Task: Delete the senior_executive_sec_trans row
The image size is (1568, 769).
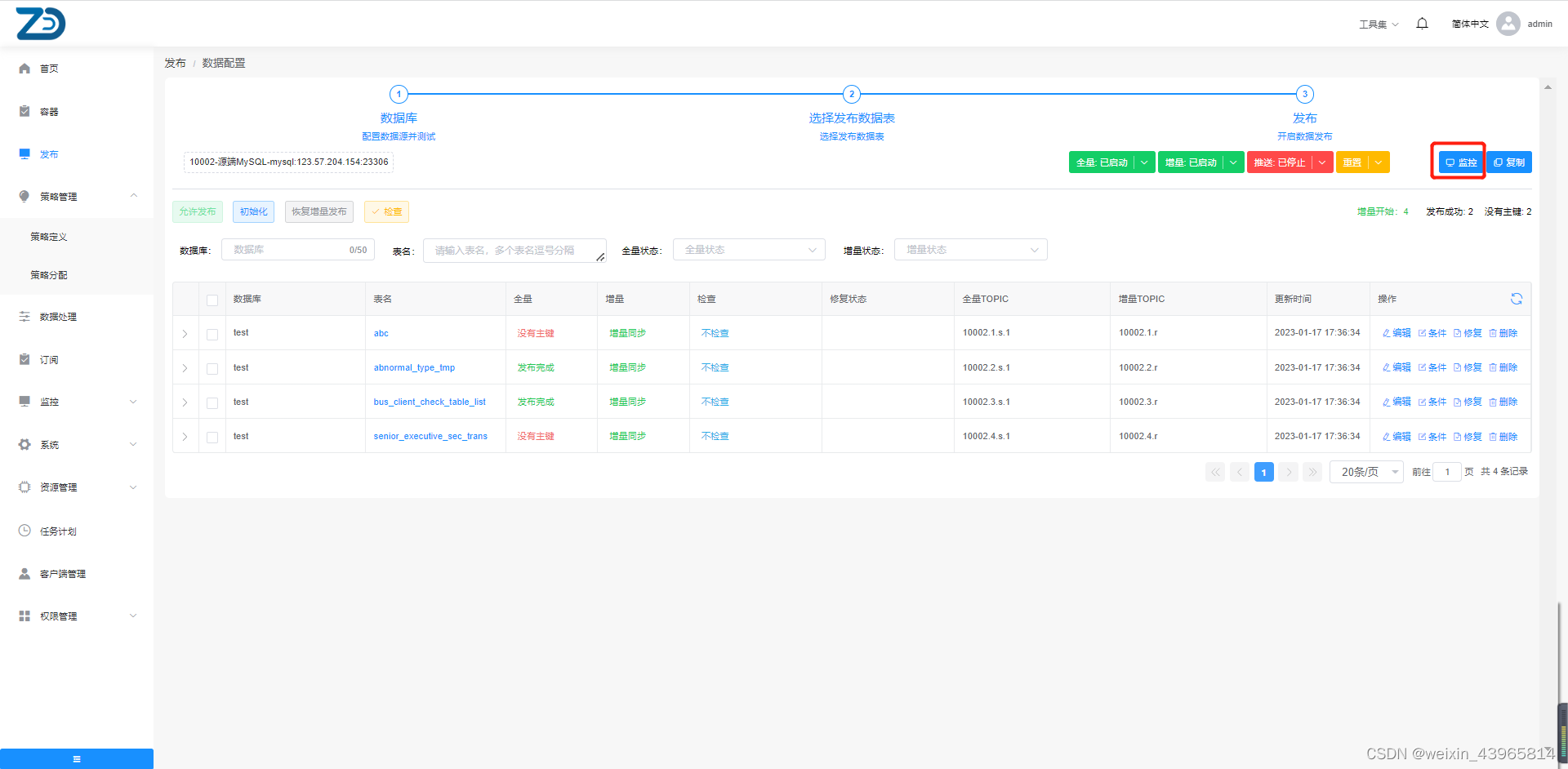Action: pos(1503,437)
